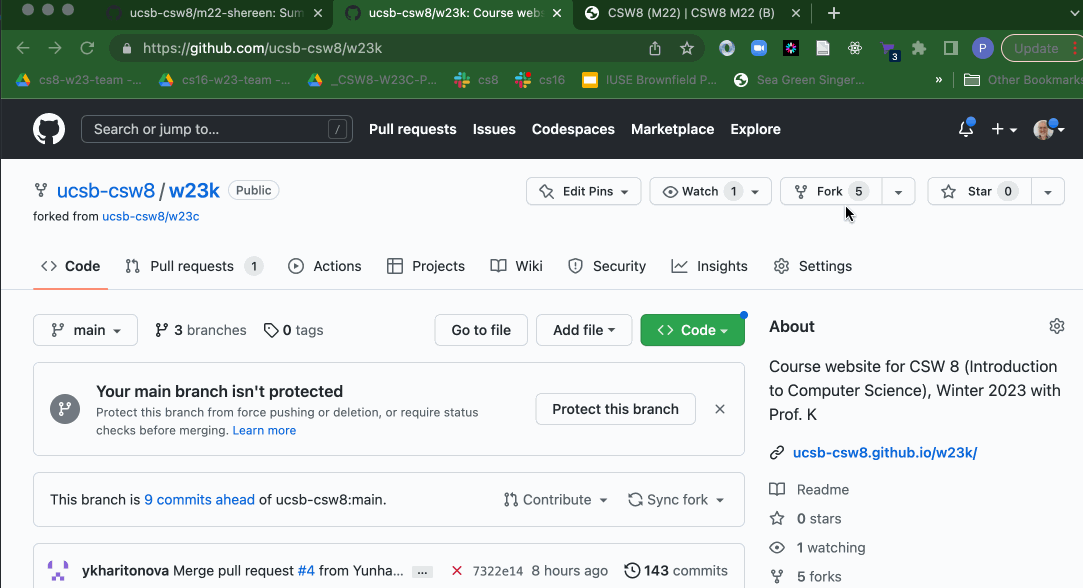Open the Add file dropdown
Viewport: 1083px width, 588px height.
(x=584, y=330)
